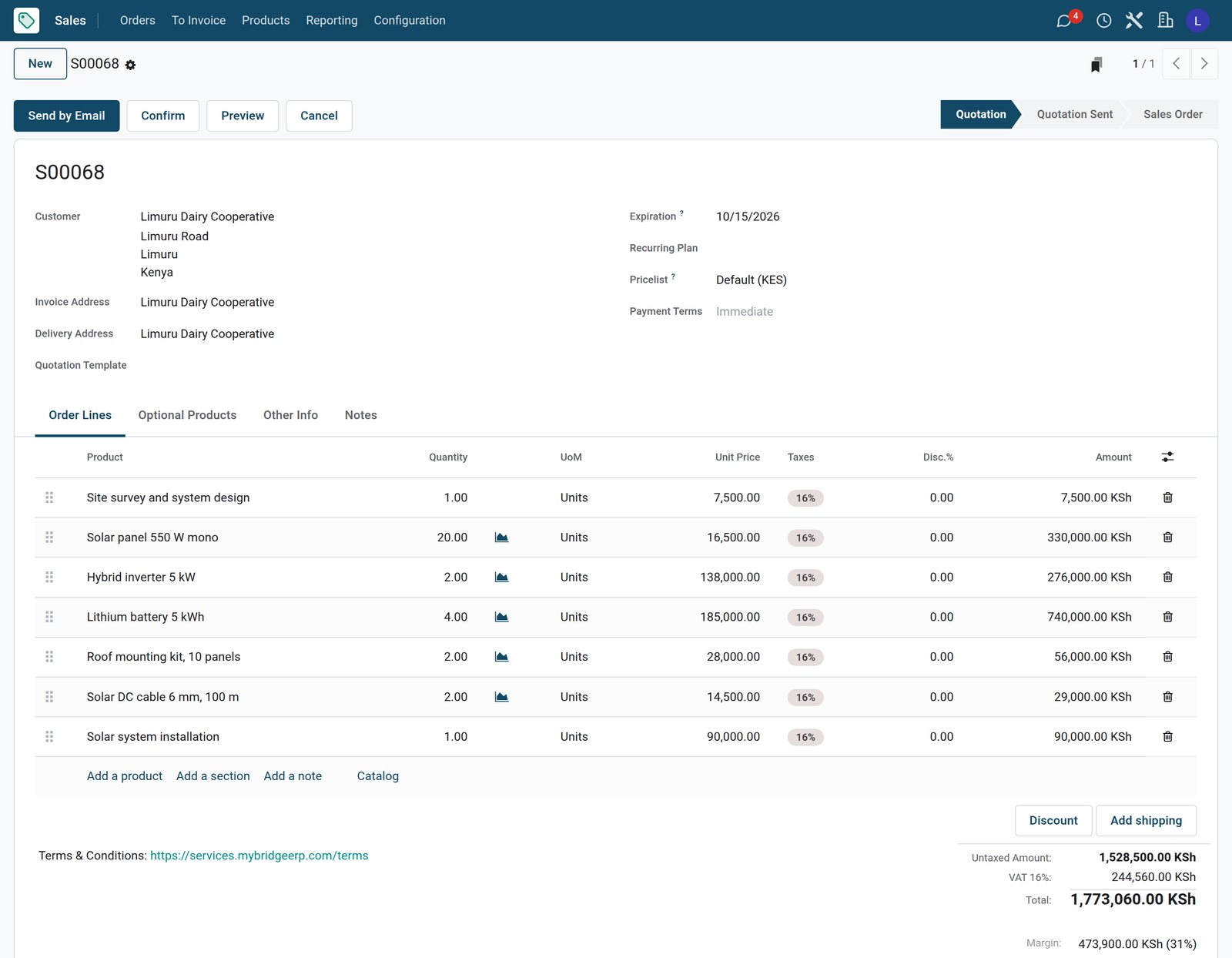Screen dimensions: 1232x958
Task: Confirm the quotation
Action: 162,116
